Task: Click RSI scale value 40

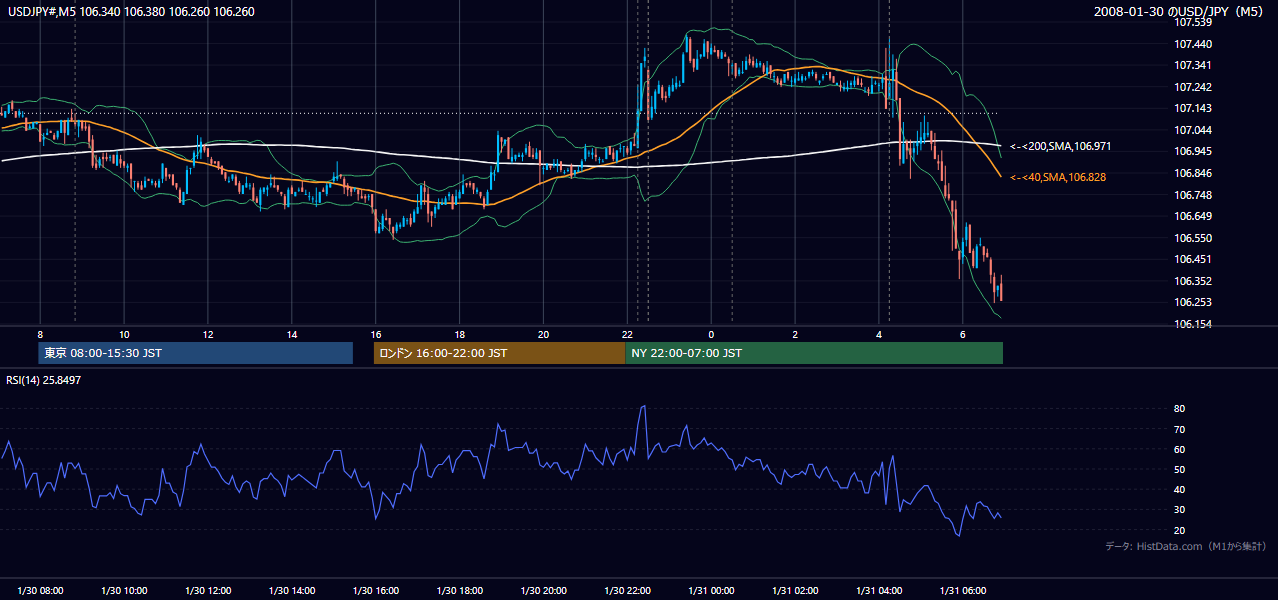Action: [1180, 490]
